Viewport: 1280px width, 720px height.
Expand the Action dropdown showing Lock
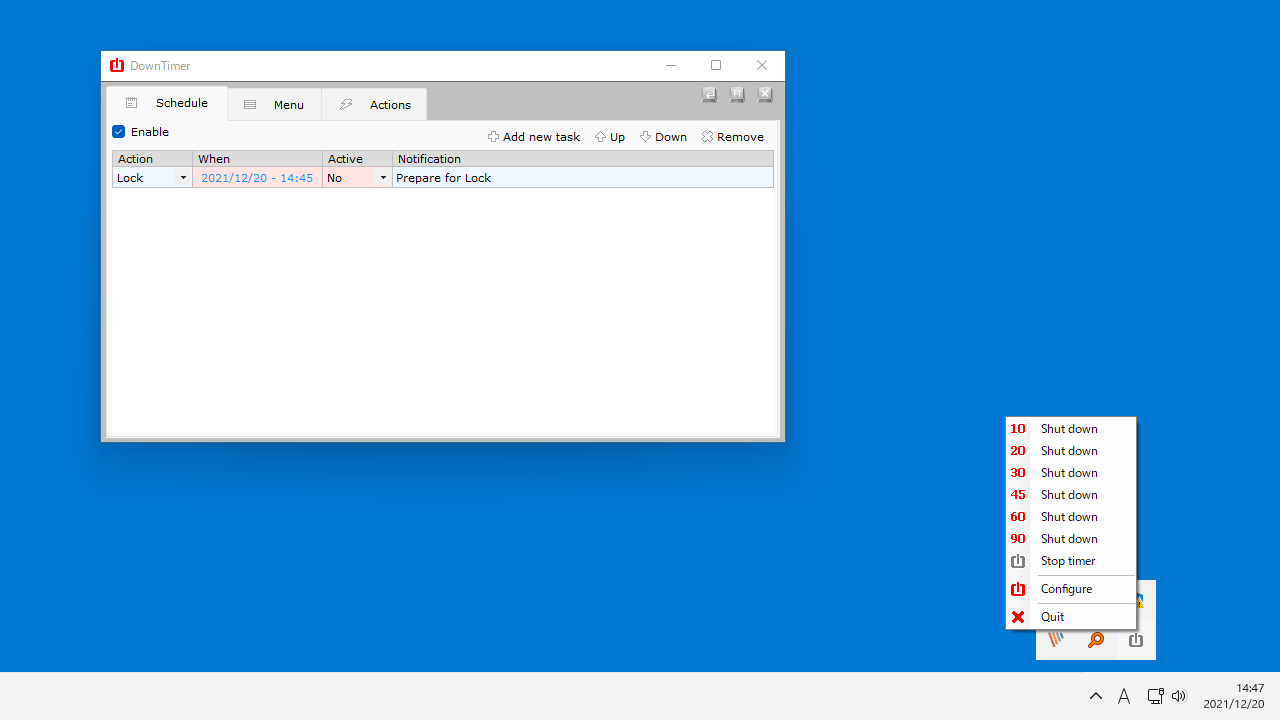pyautogui.click(x=183, y=178)
